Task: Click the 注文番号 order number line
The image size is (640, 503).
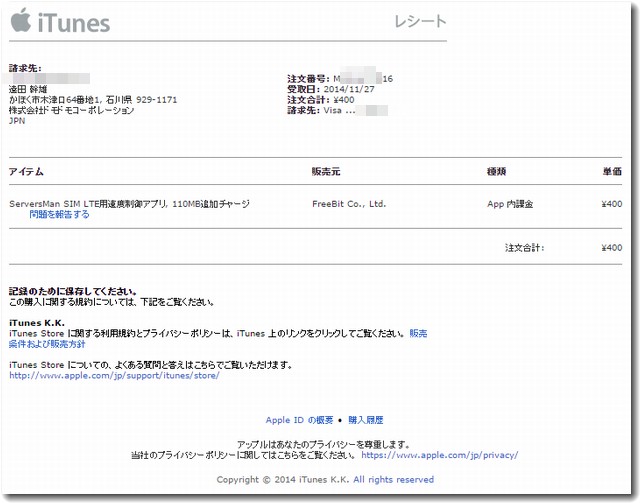Action: (x=340, y=79)
